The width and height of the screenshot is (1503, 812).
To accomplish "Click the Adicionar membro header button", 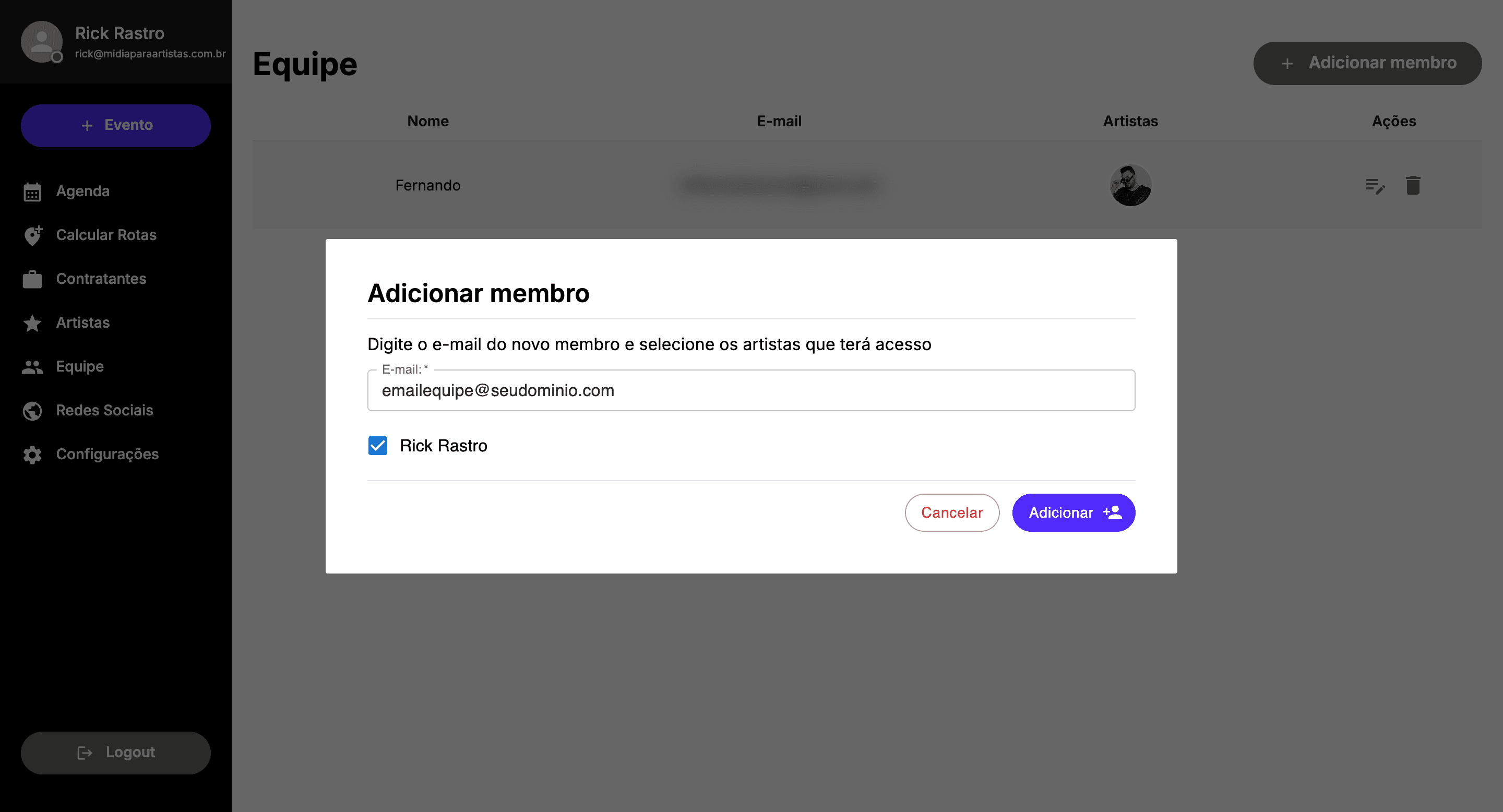I will [1367, 63].
